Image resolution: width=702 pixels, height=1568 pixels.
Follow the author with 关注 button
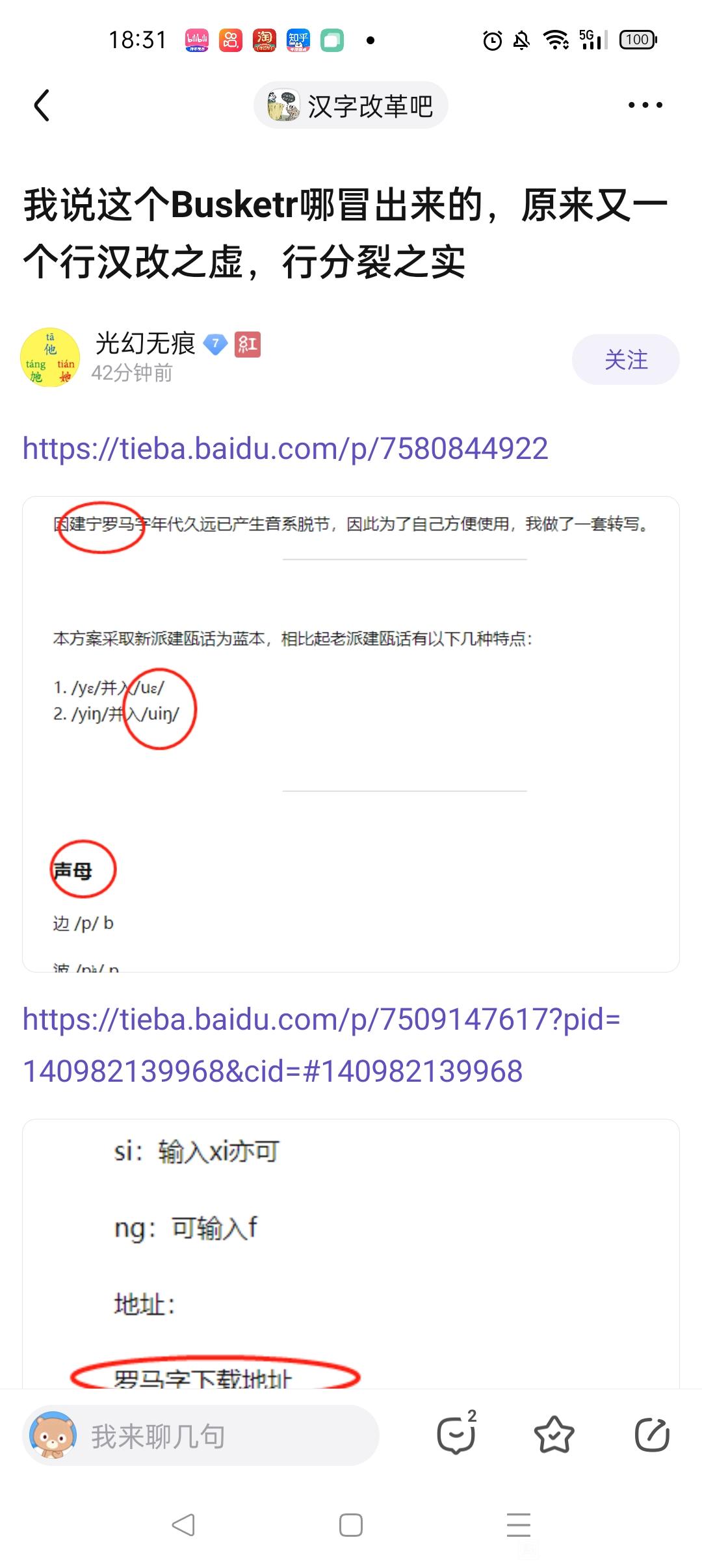tap(626, 359)
